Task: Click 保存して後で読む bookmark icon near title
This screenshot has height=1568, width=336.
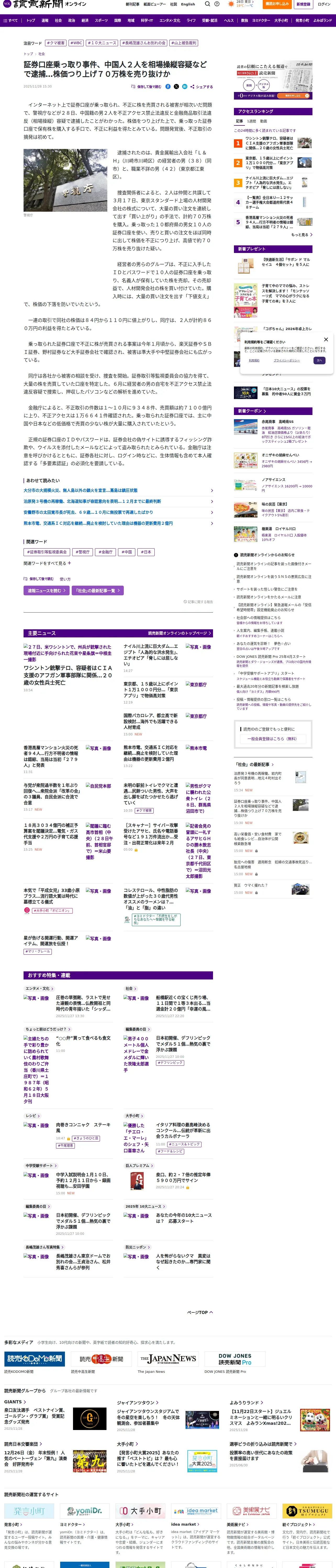Action: tap(146, 87)
